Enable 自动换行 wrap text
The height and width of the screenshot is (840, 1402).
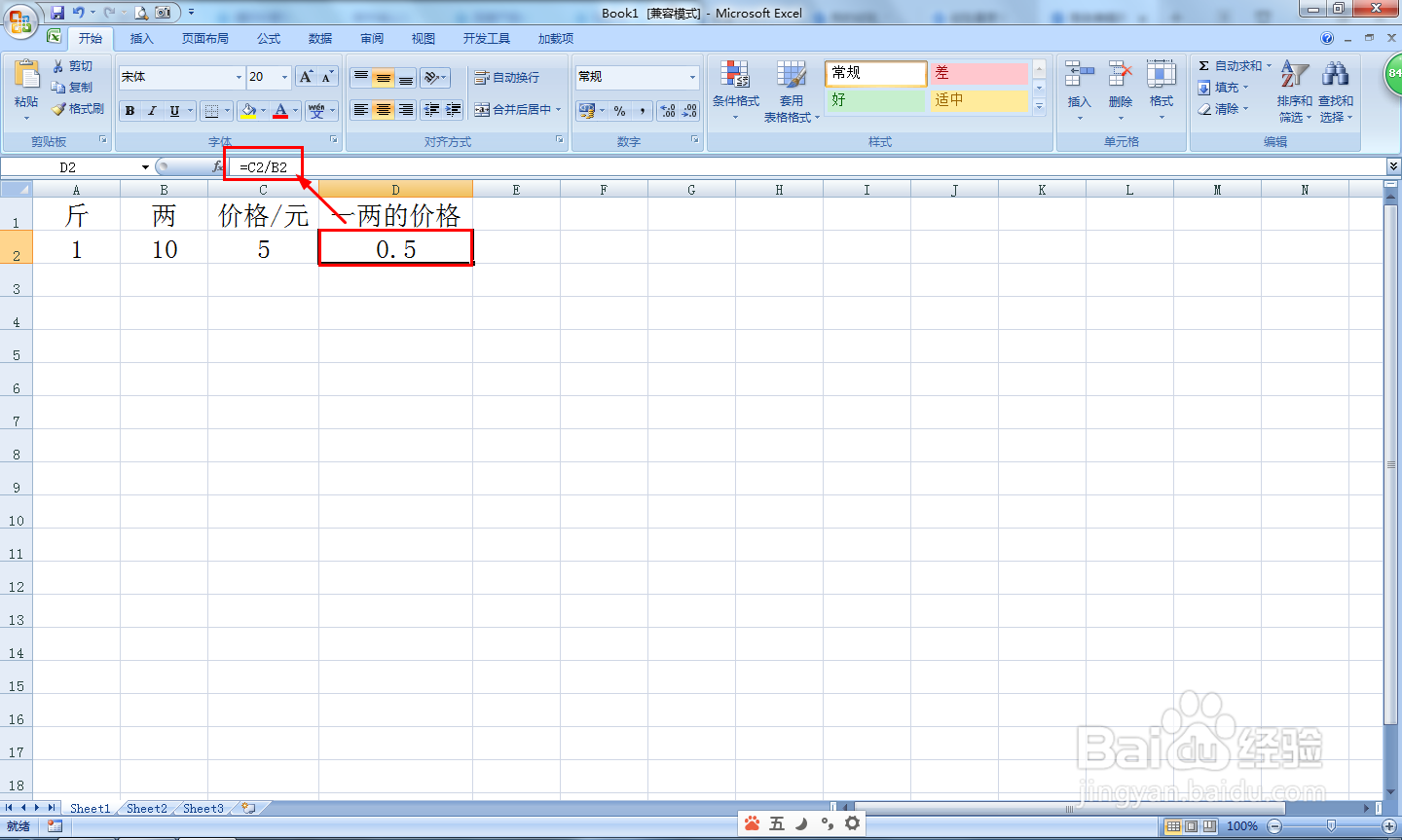click(x=506, y=77)
